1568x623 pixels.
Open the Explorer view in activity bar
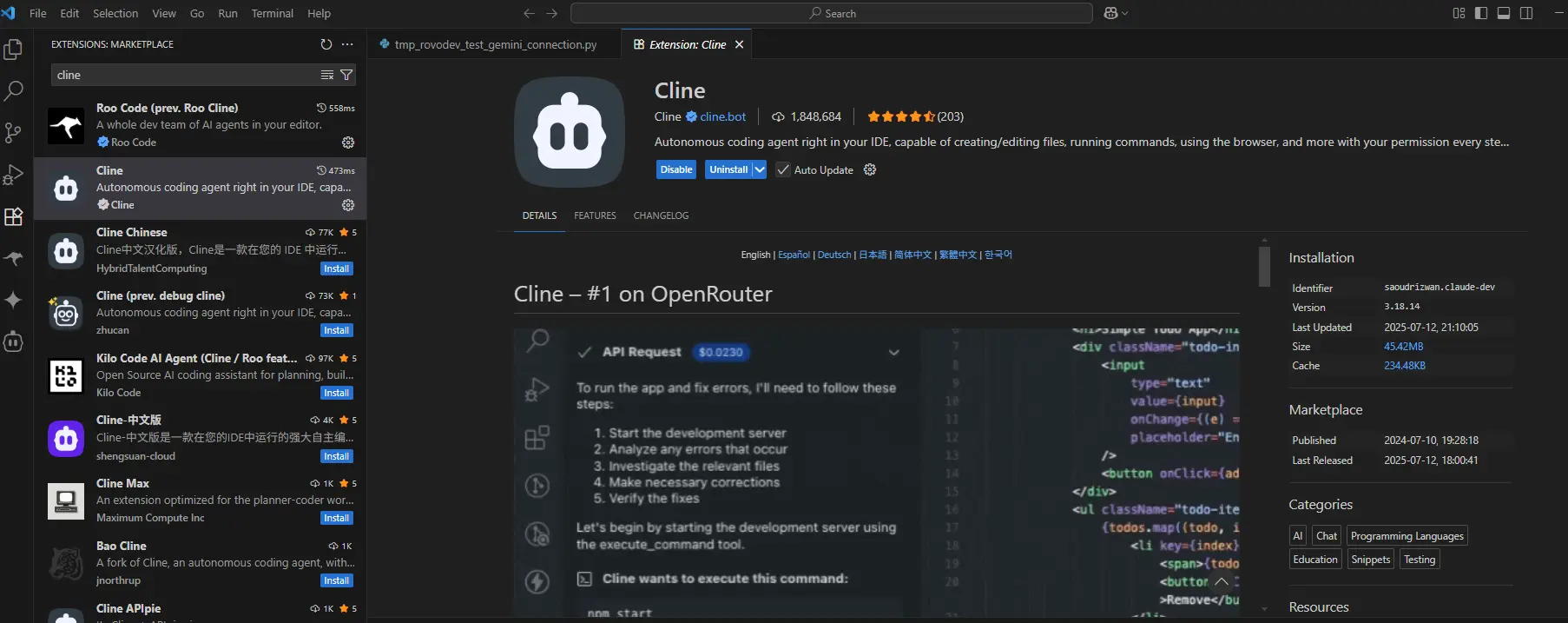coord(13,50)
